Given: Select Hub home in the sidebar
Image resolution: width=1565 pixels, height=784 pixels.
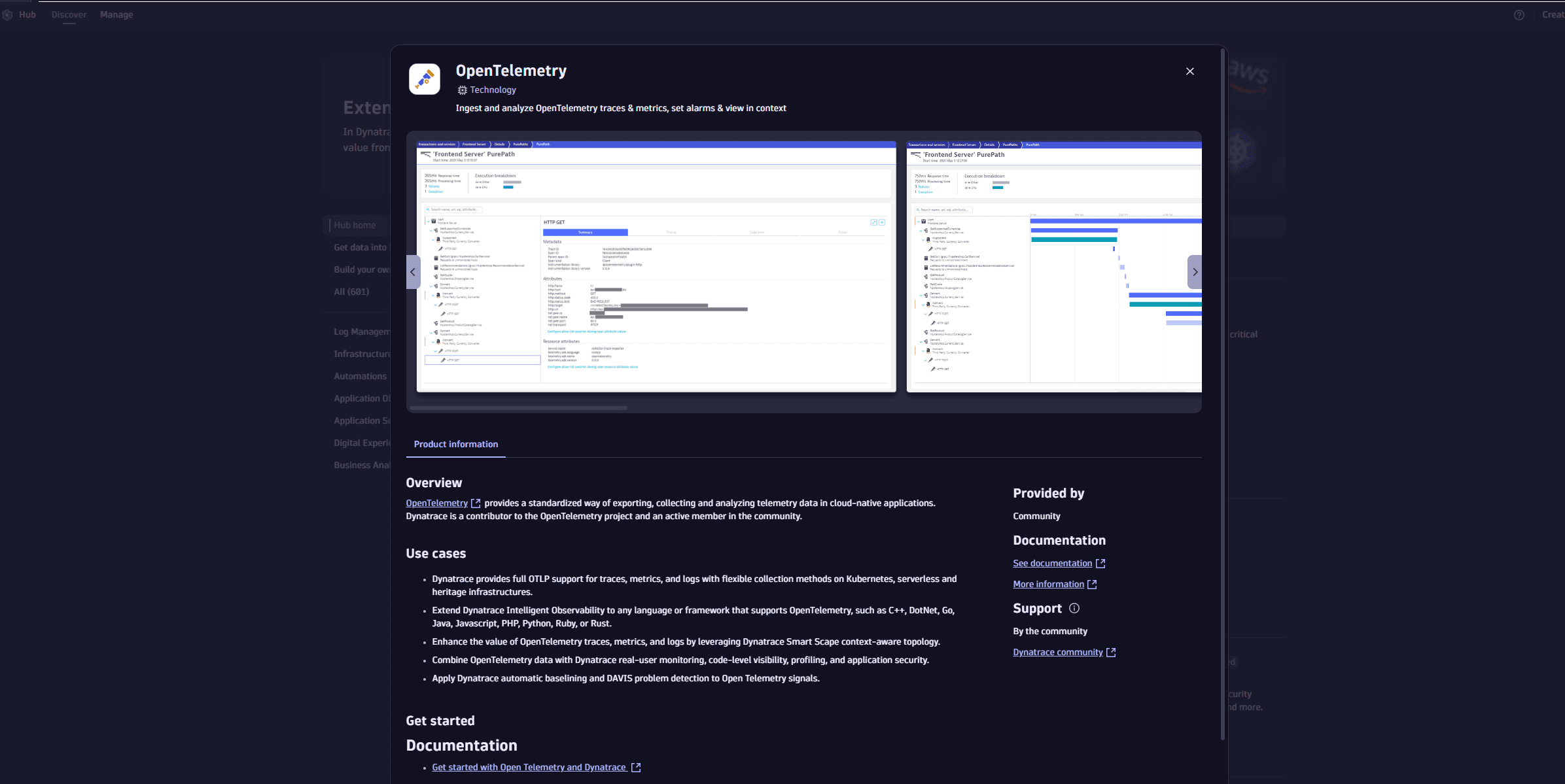Looking at the screenshot, I should tap(355, 225).
